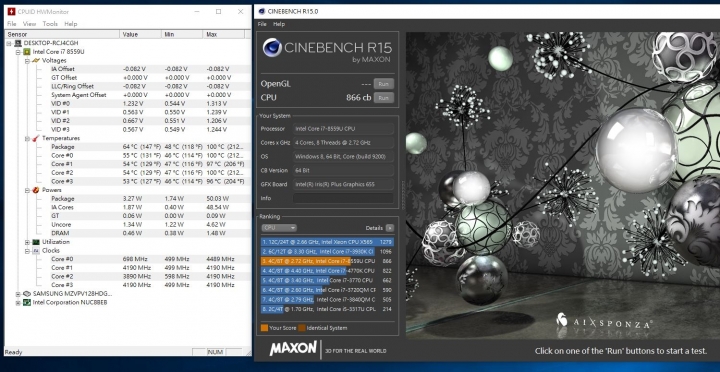The height and width of the screenshot is (372, 720).
Task: Open Cinebench Help menu
Action: tap(279, 24)
